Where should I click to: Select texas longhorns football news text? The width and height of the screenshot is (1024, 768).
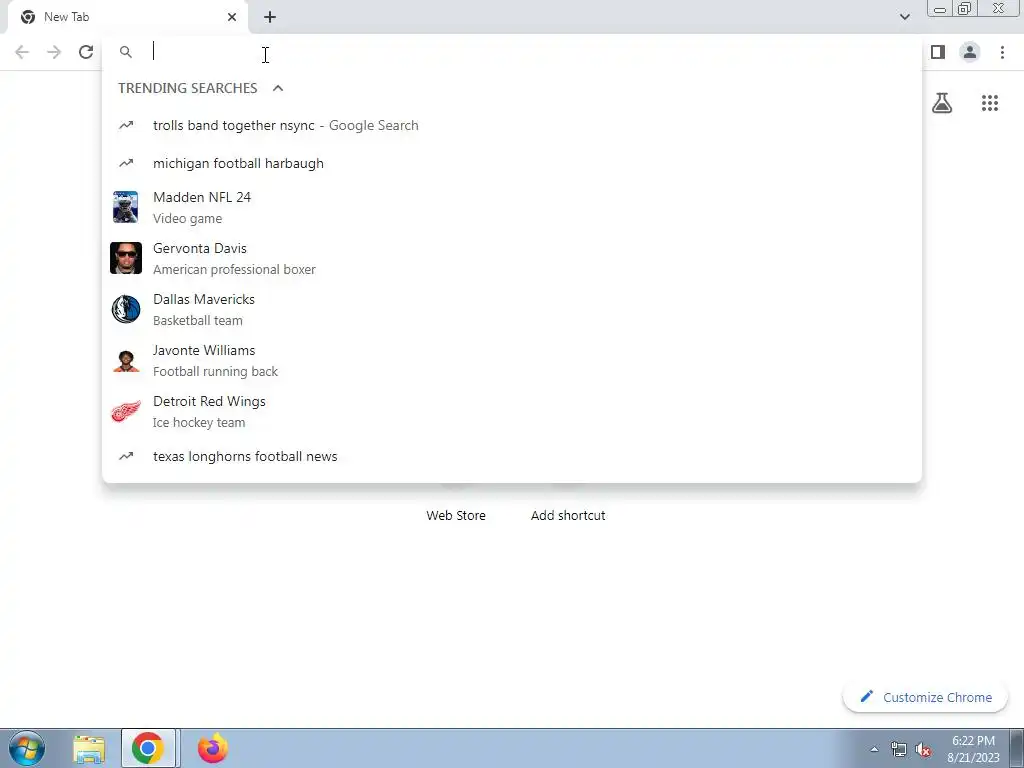[x=245, y=456]
